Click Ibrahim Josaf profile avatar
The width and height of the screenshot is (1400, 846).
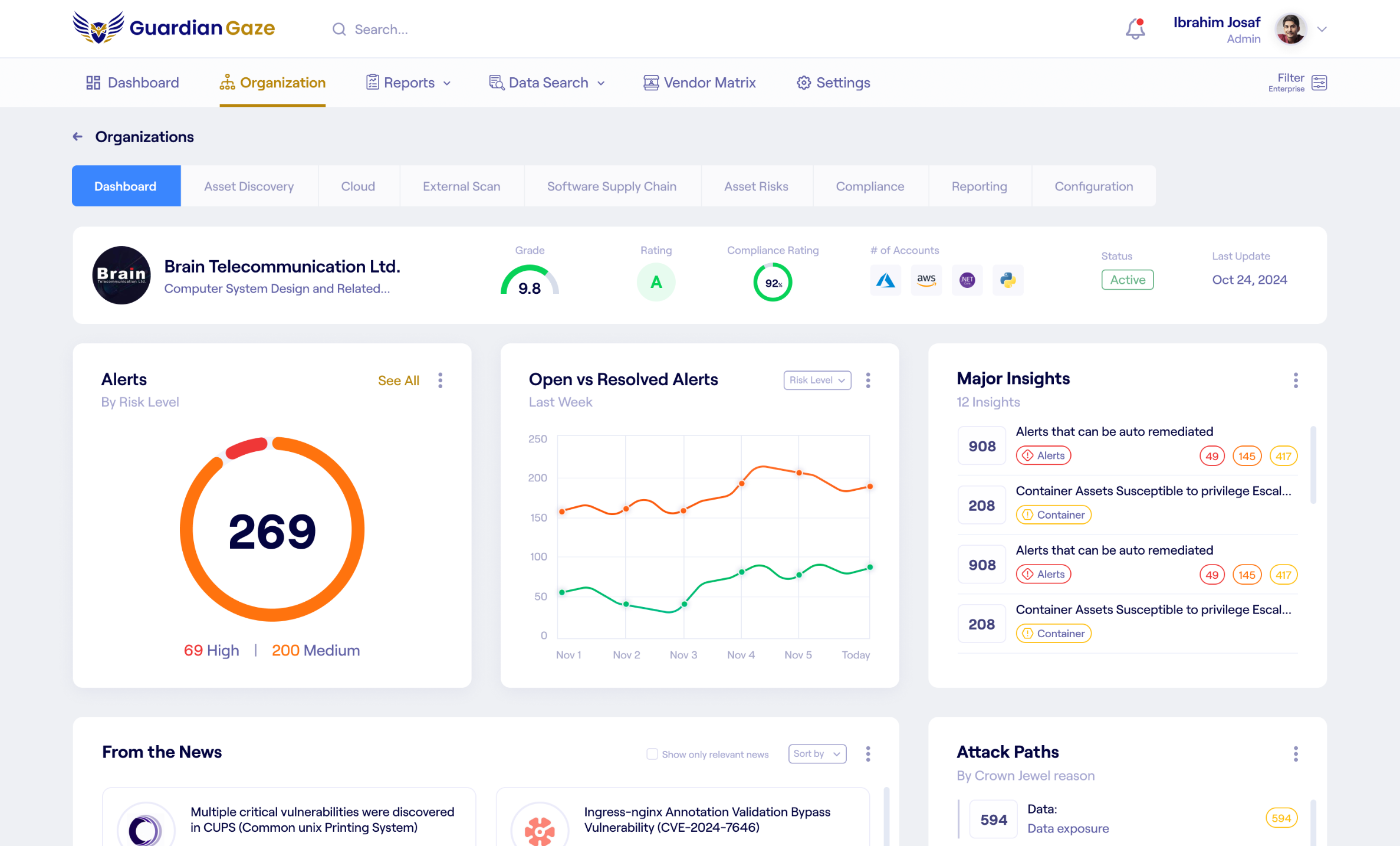click(x=1290, y=29)
